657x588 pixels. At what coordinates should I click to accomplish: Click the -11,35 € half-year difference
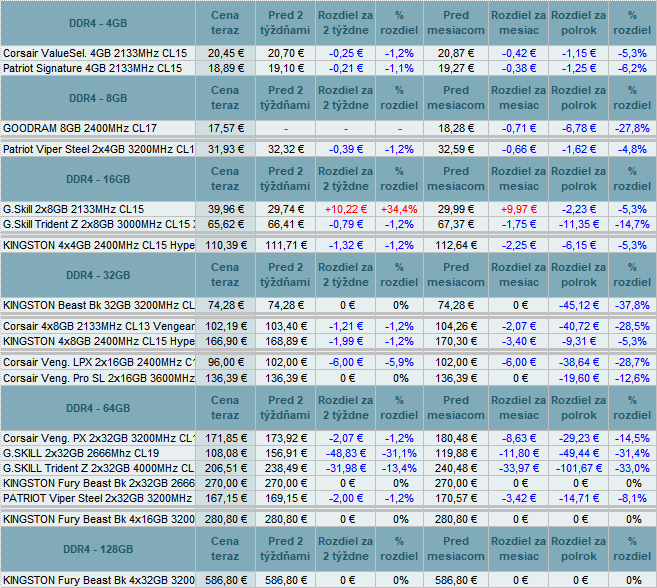click(x=579, y=224)
